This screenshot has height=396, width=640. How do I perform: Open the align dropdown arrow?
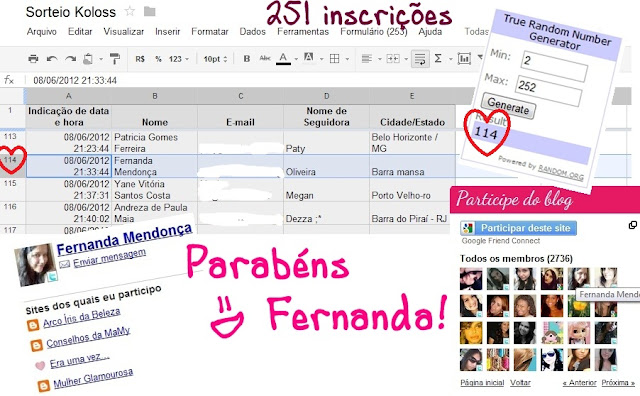pos(379,59)
